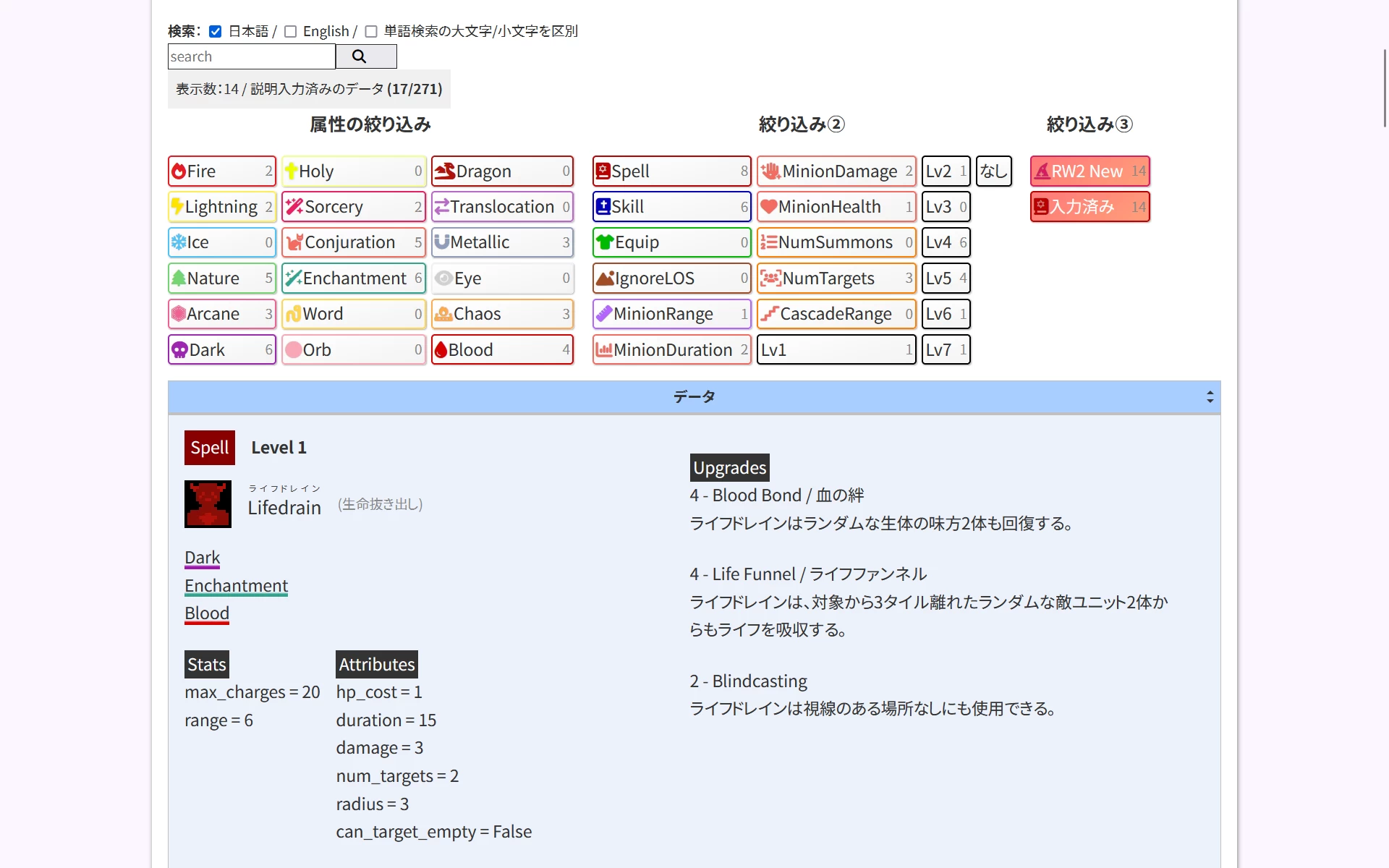Click the Fire attribute flame icon
This screenshot has height=868, width=1389.
[179, 171]
